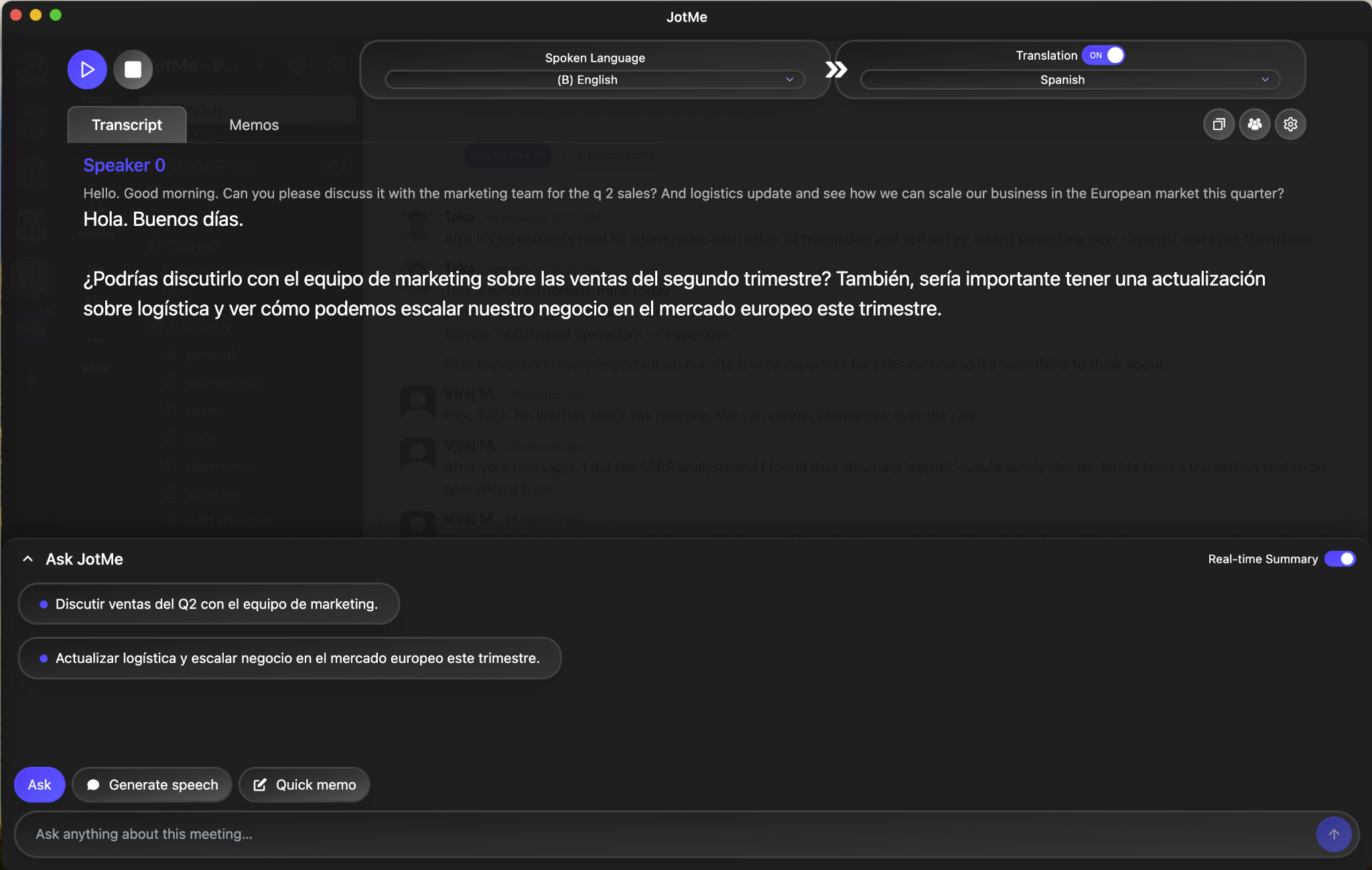Select the Transcript tab
Screen dimensions: 1372x870
coord(127,125)
